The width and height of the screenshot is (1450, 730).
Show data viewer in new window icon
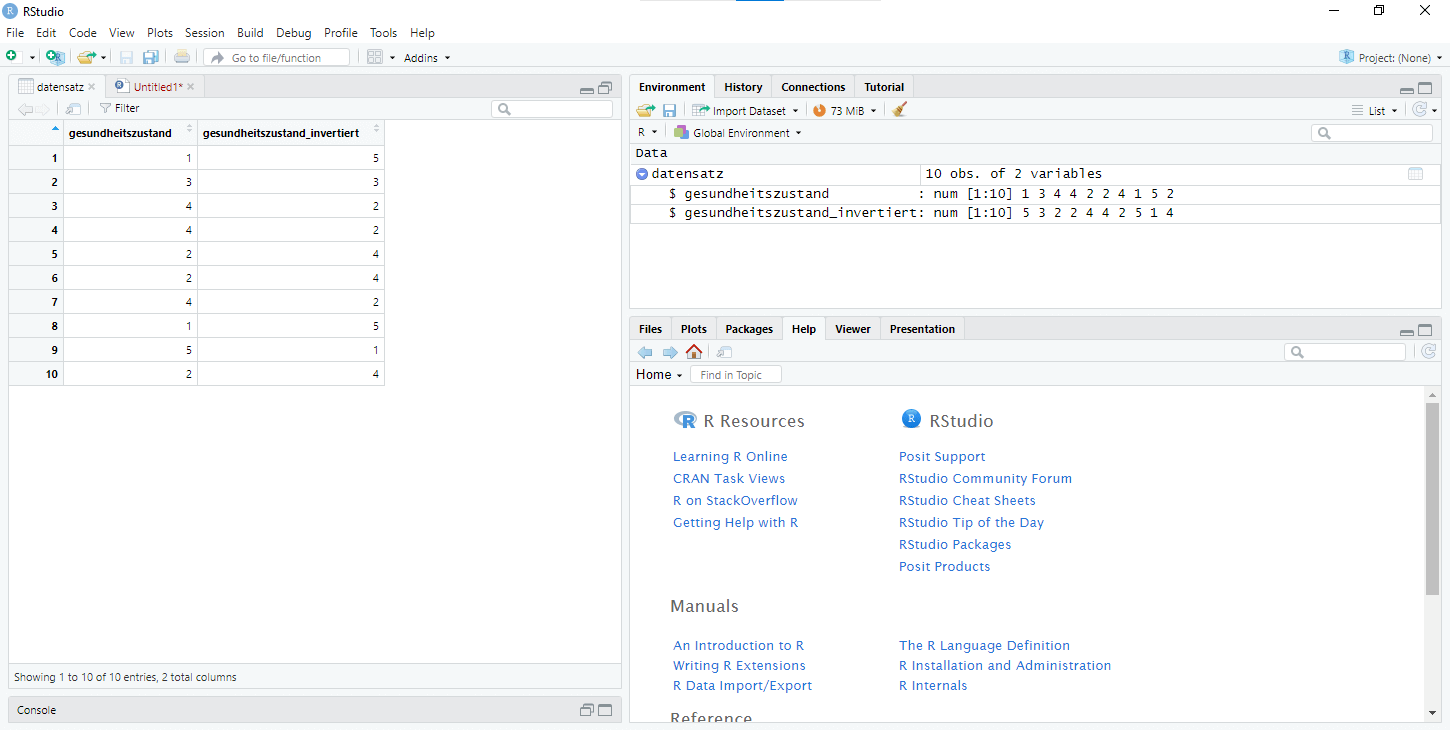[73, 108]
